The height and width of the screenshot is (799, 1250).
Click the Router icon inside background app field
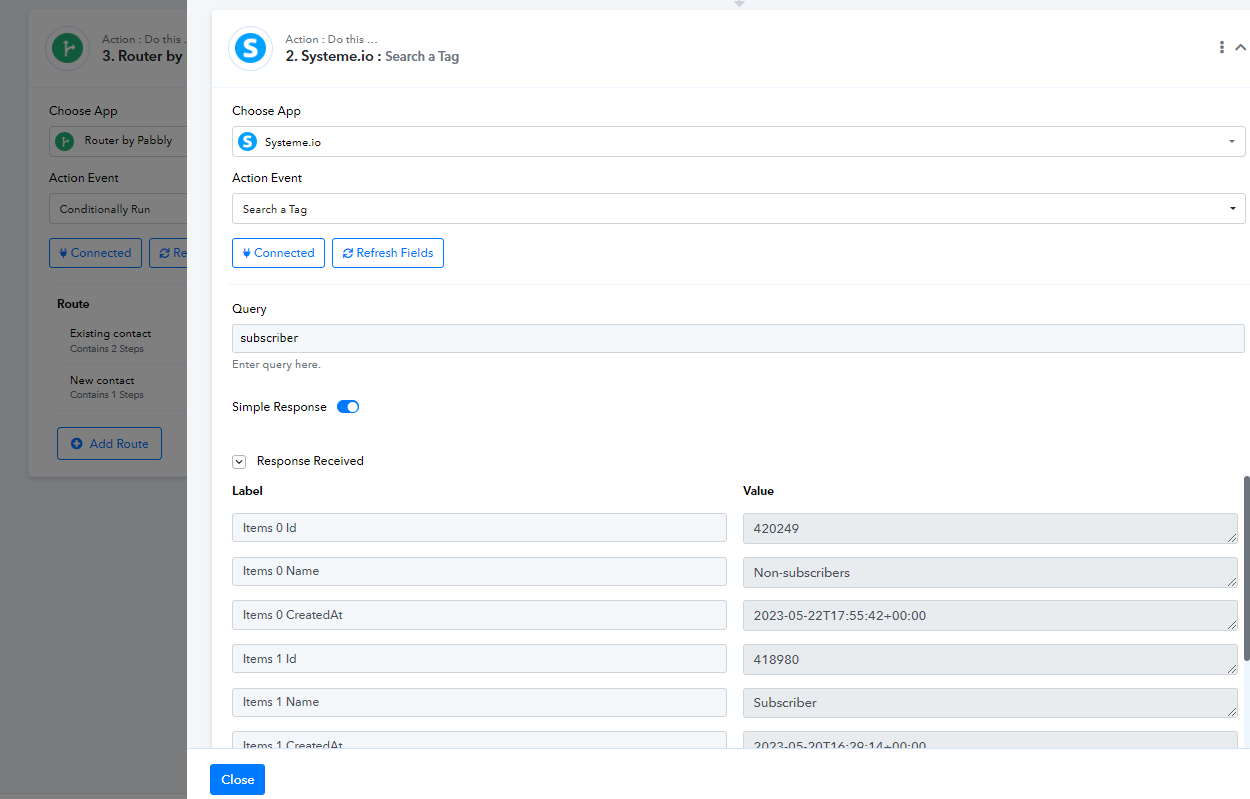(65, 141)
